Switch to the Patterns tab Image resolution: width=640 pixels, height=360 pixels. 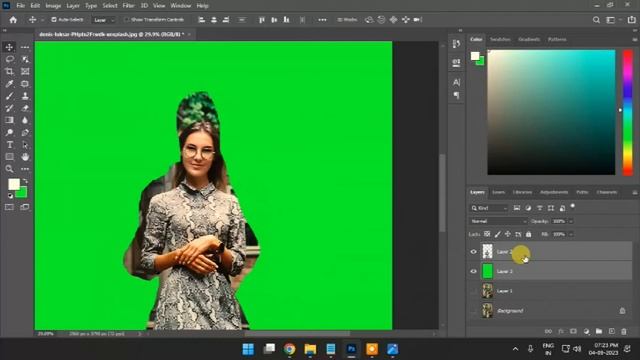[557, 40]
